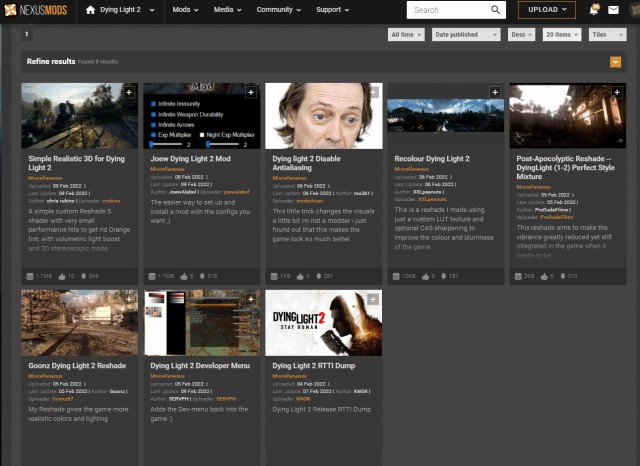
Task: Click the Disable Antialiasing face thumbnail
Action: 324,116
